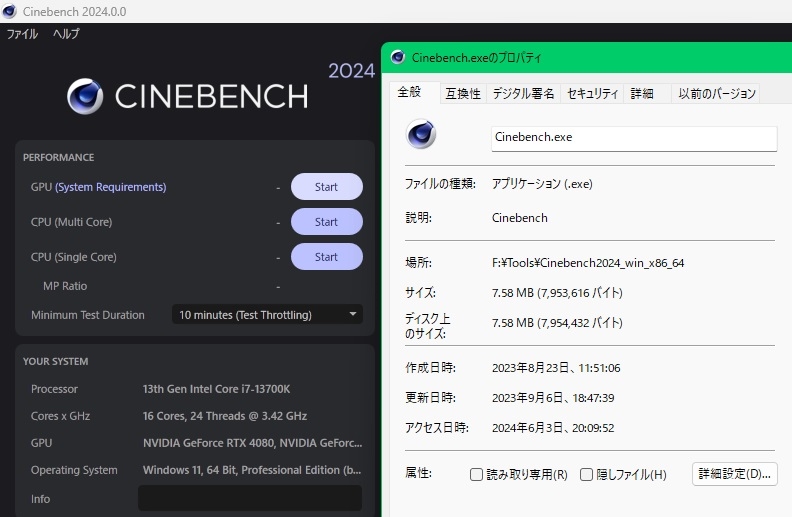Screen dimensions: 792x517
Task: Click the modified date 2023年9月6日、18:47:39
Action: (x=553, y=398)
